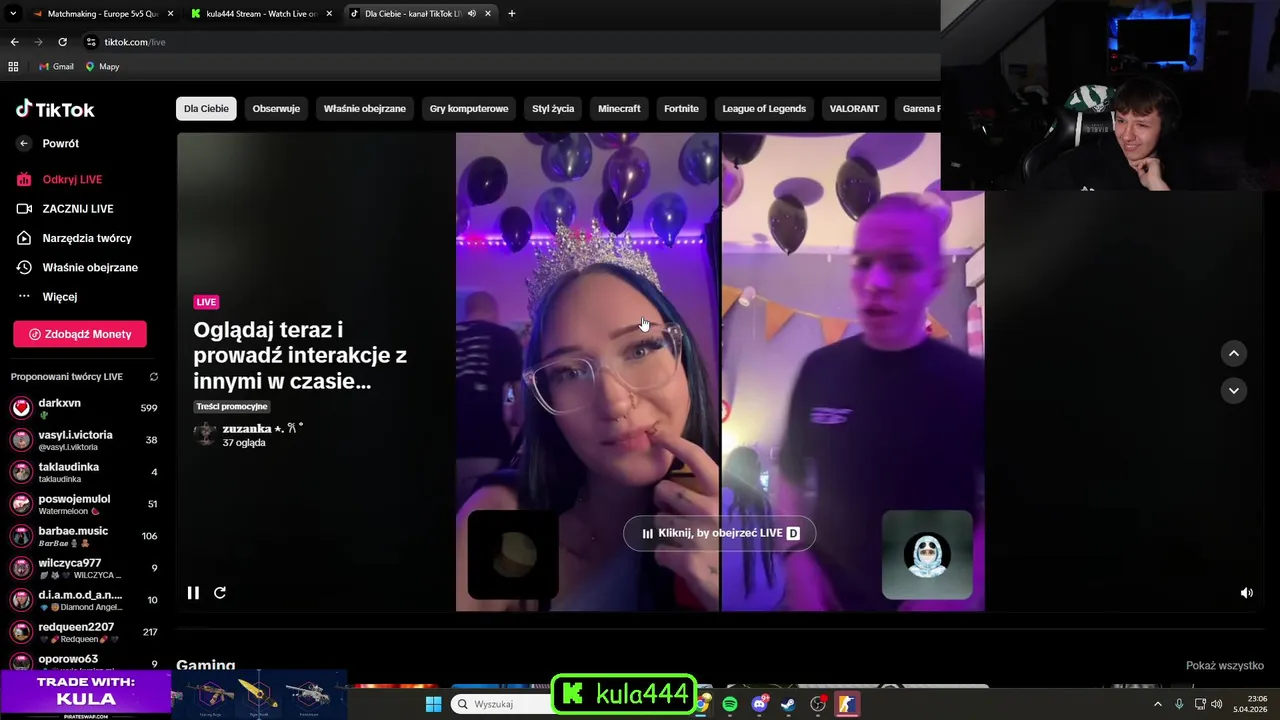Expand the Więcej sidebar menu
The image size is (1280, 720).
tap(59, 296)
